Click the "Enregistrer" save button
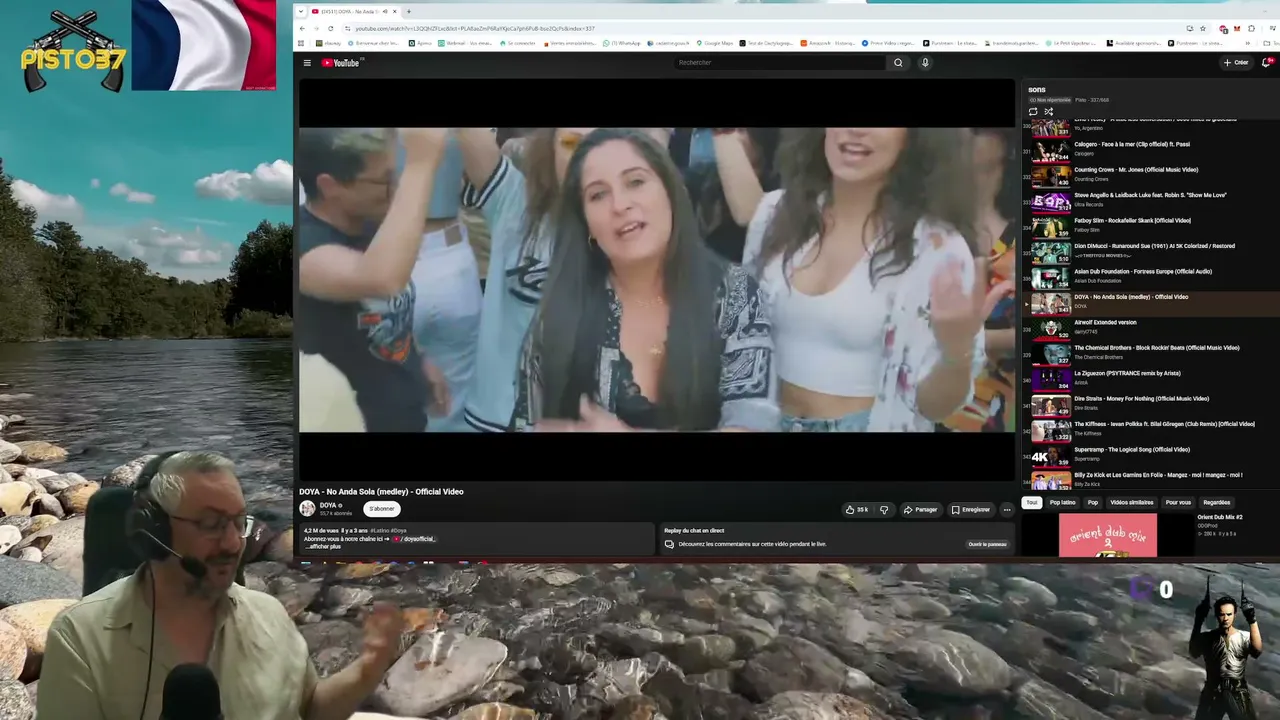The image size is (1280, 720). click(970, 510)
